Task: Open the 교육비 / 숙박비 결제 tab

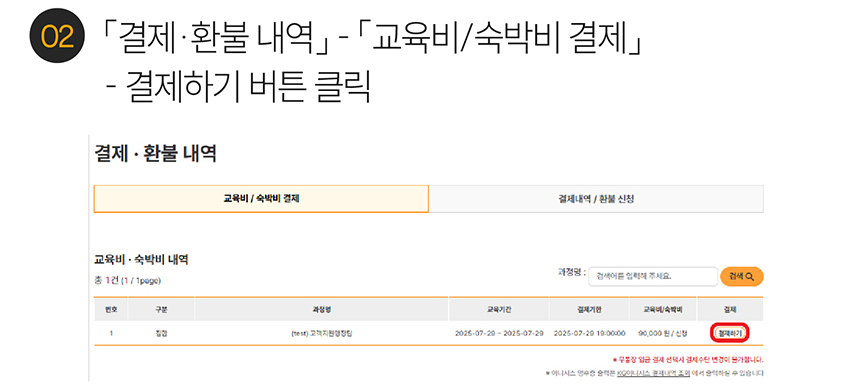Action: [x=261, y=199]
